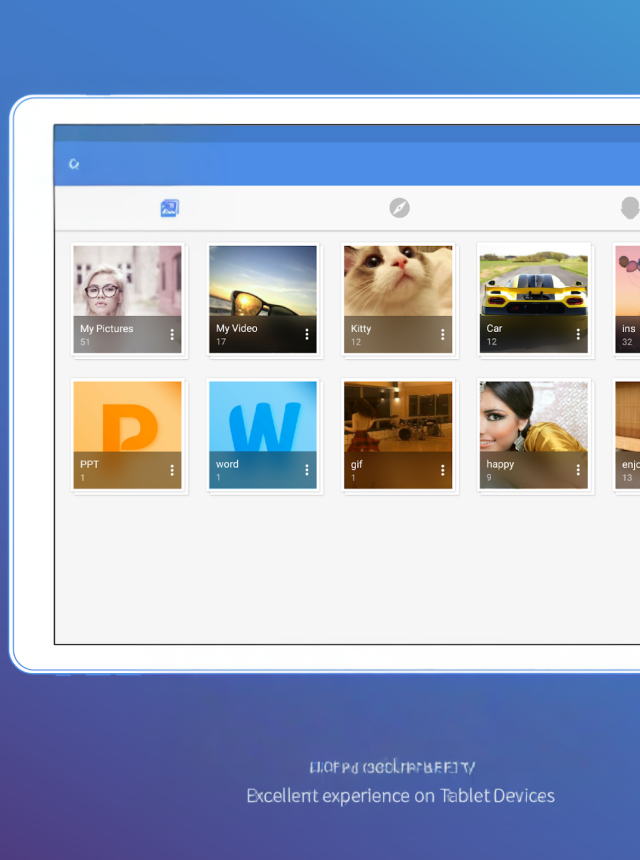Open the My Pictures album thumbnail
The width and height of the screenshot is (640, 860).
click(x=127, y=285)
